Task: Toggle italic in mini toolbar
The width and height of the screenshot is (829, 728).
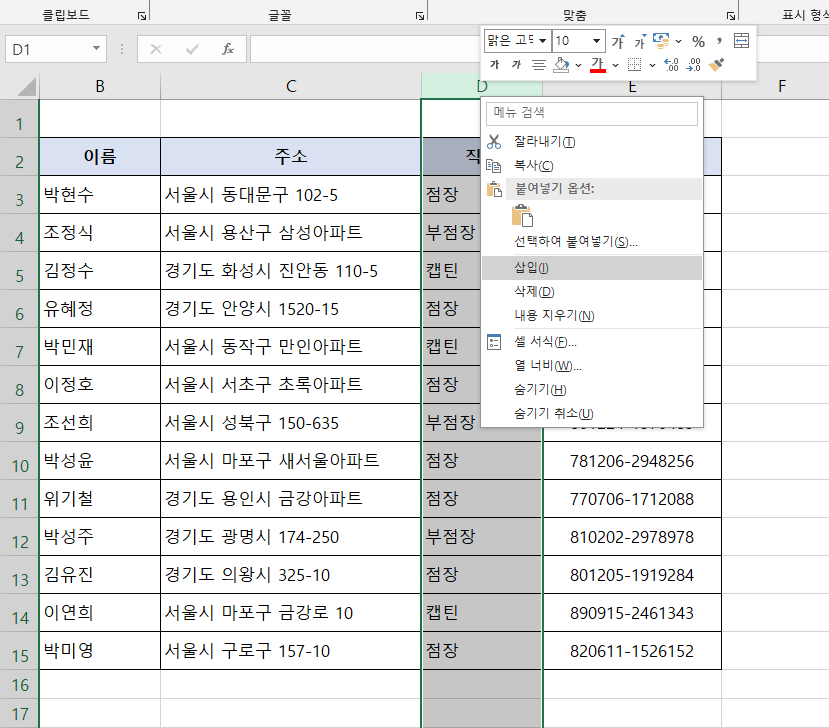Action: coord(517,64)
